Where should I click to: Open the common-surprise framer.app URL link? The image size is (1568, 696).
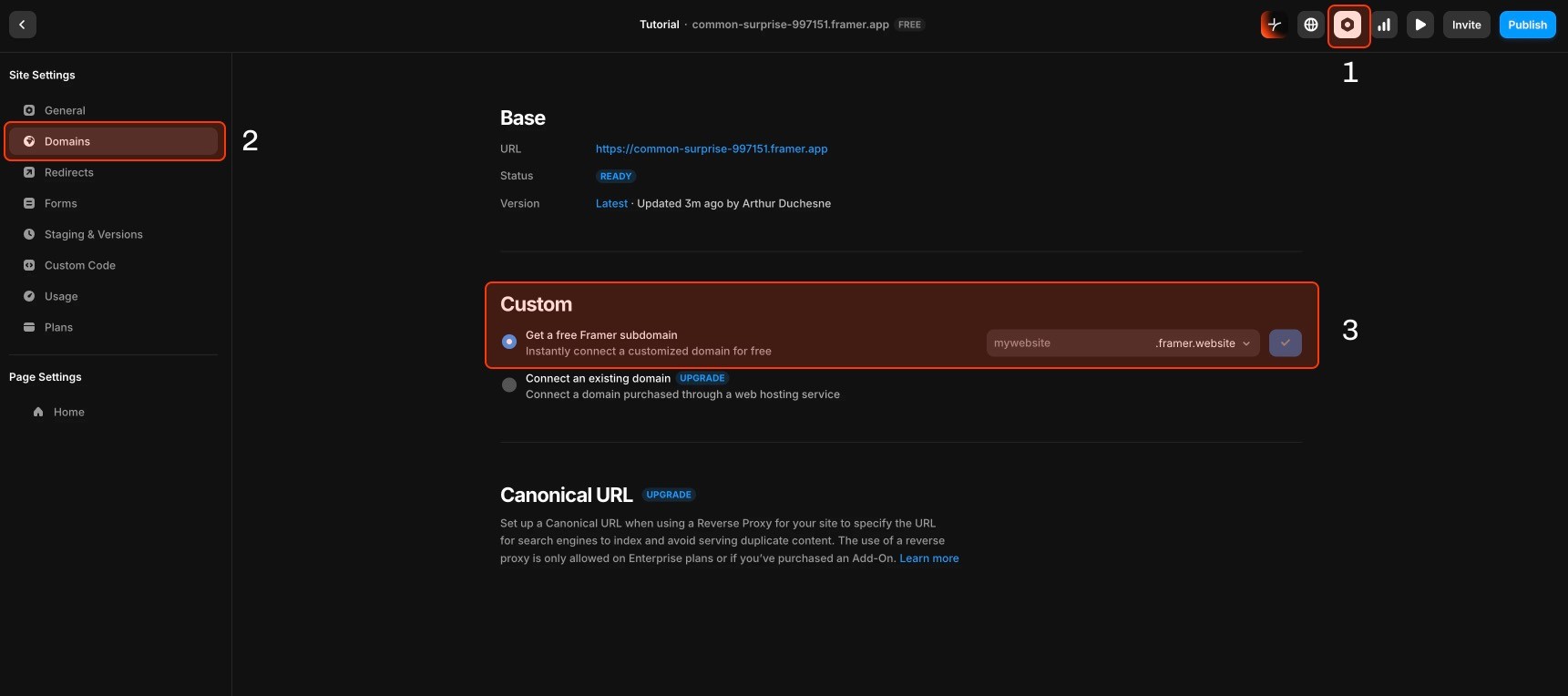point(712,148)
